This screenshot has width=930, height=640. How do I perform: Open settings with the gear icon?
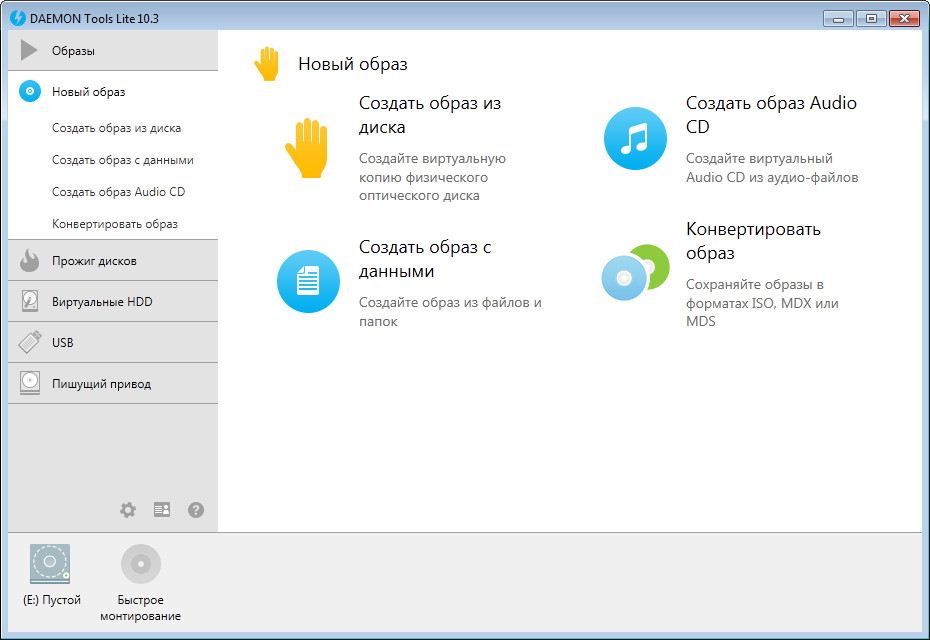[x=128, y=510]
